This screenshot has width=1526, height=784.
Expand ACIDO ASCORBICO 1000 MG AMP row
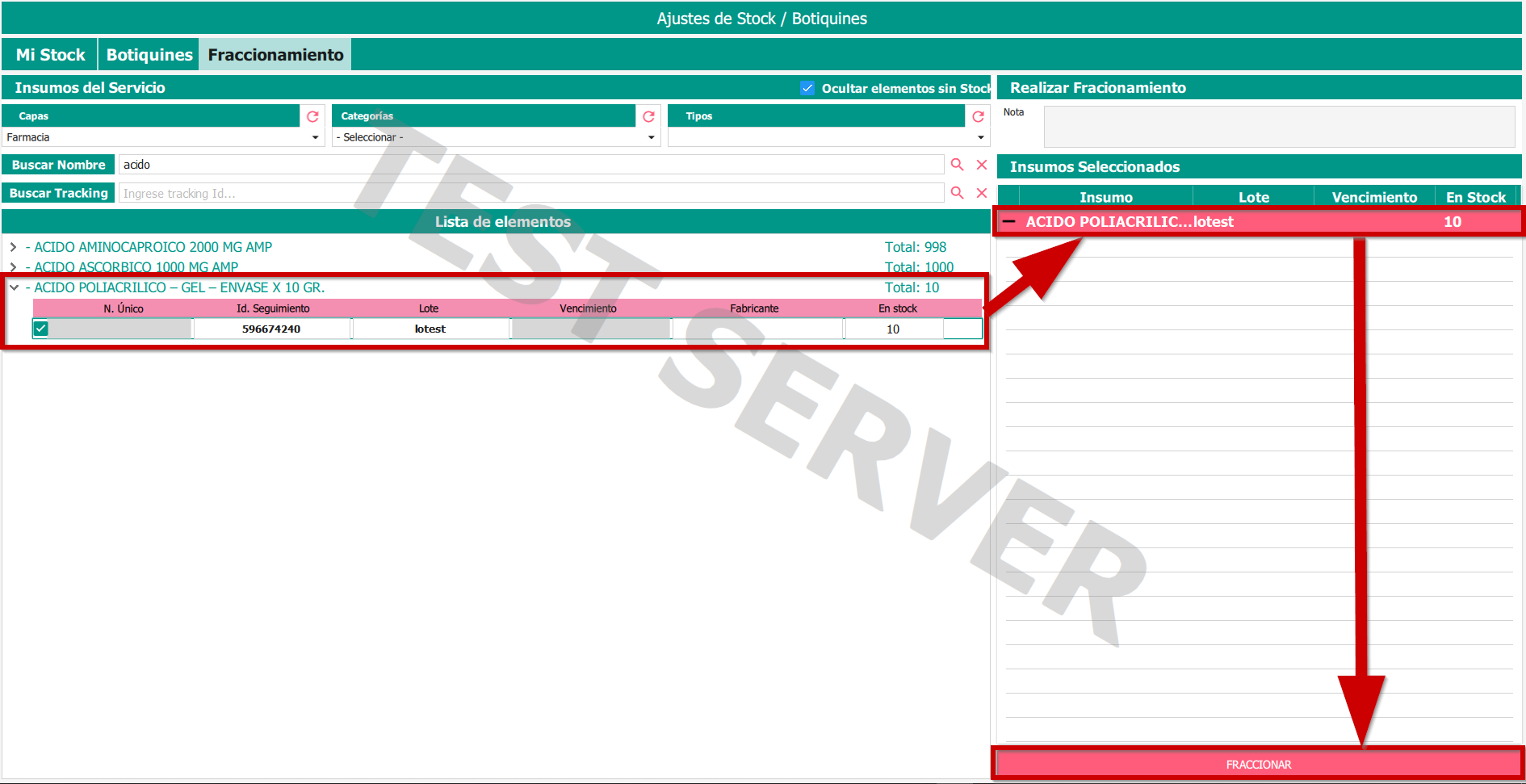tap(13, 267)
